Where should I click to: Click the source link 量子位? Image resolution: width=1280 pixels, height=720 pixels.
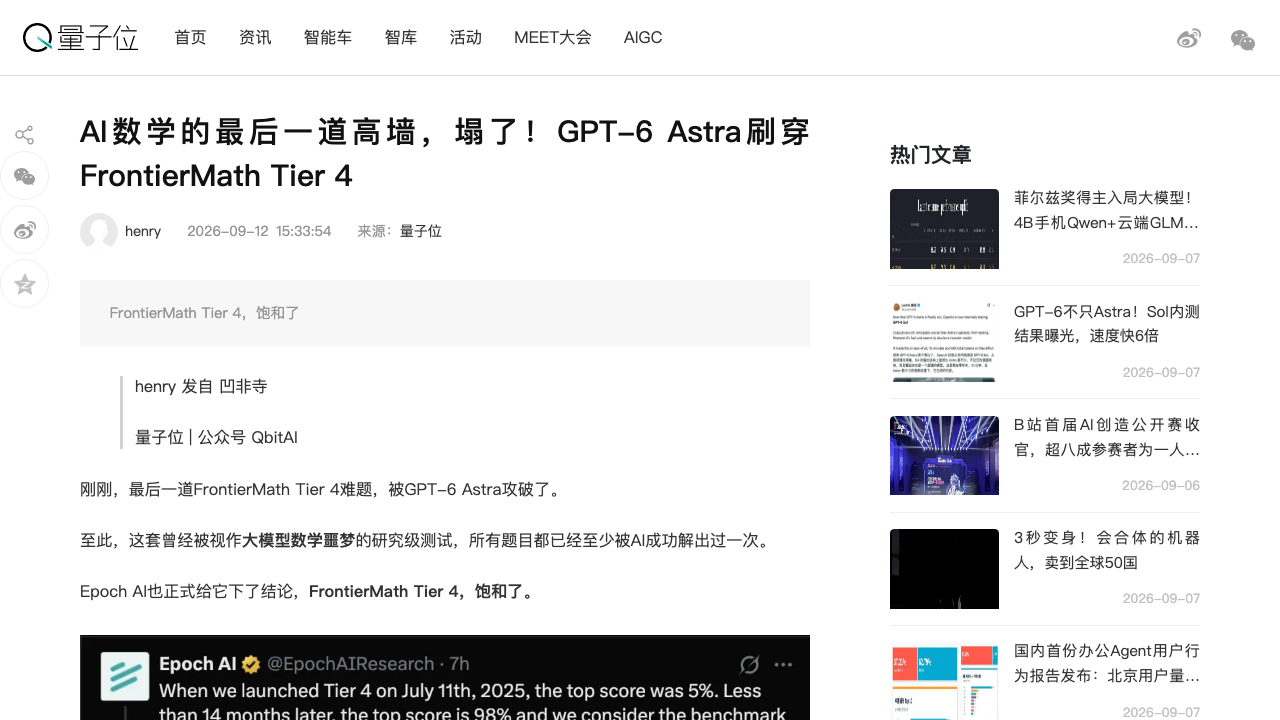pyautogui.click(x=421, y=231)
